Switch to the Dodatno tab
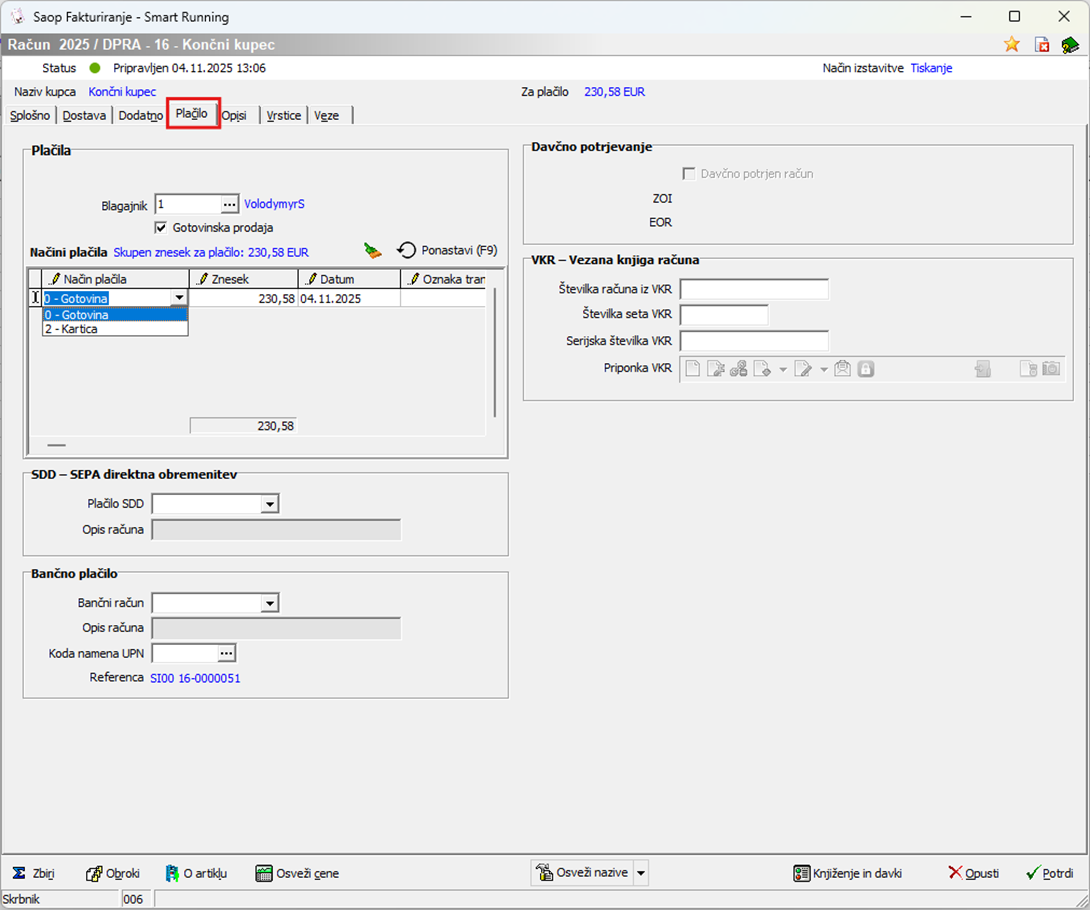The width and height of the screenshot is (1090, 910). [140, 115]
